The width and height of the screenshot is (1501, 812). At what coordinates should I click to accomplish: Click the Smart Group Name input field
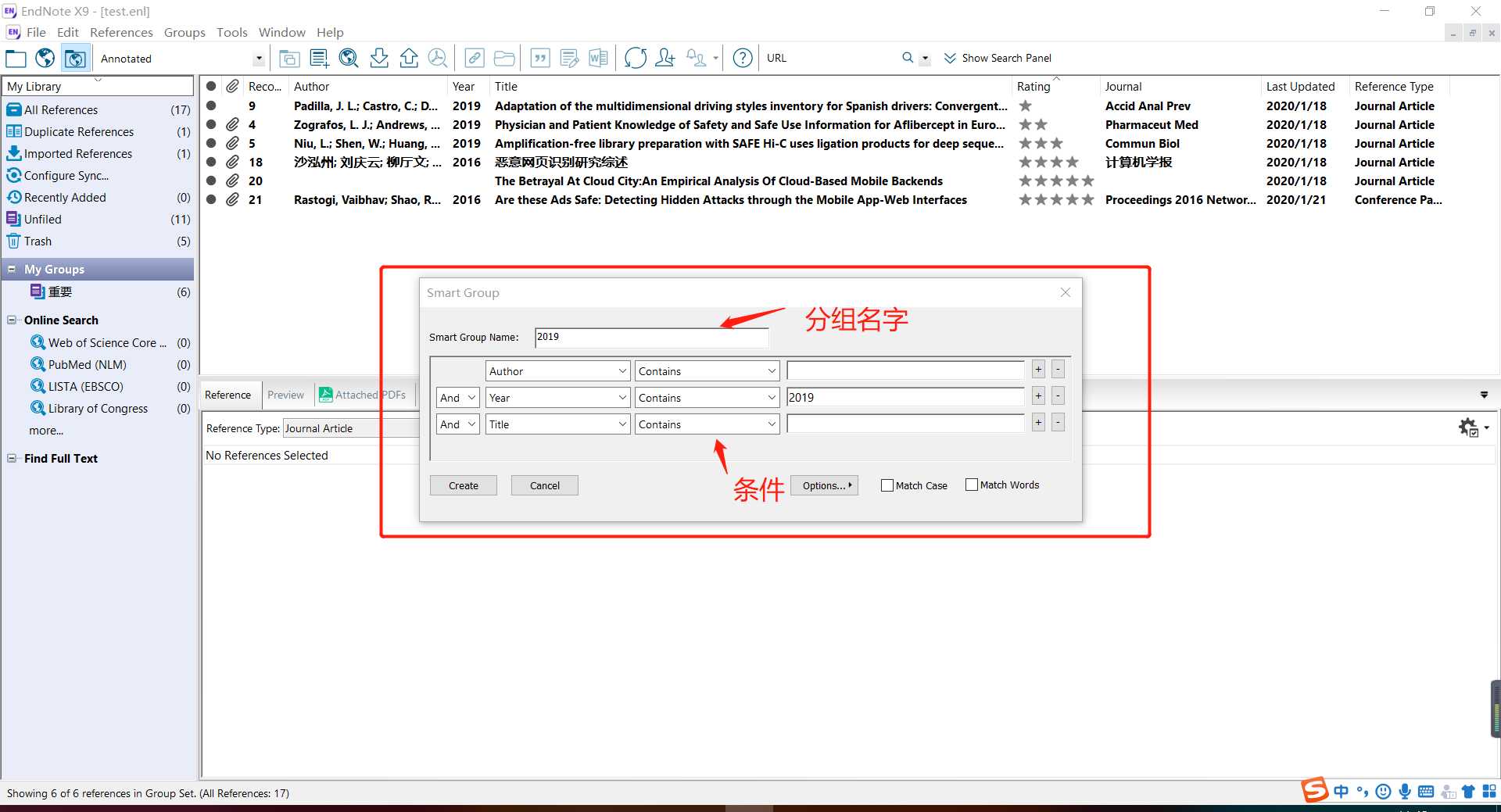tap(652, 337)
